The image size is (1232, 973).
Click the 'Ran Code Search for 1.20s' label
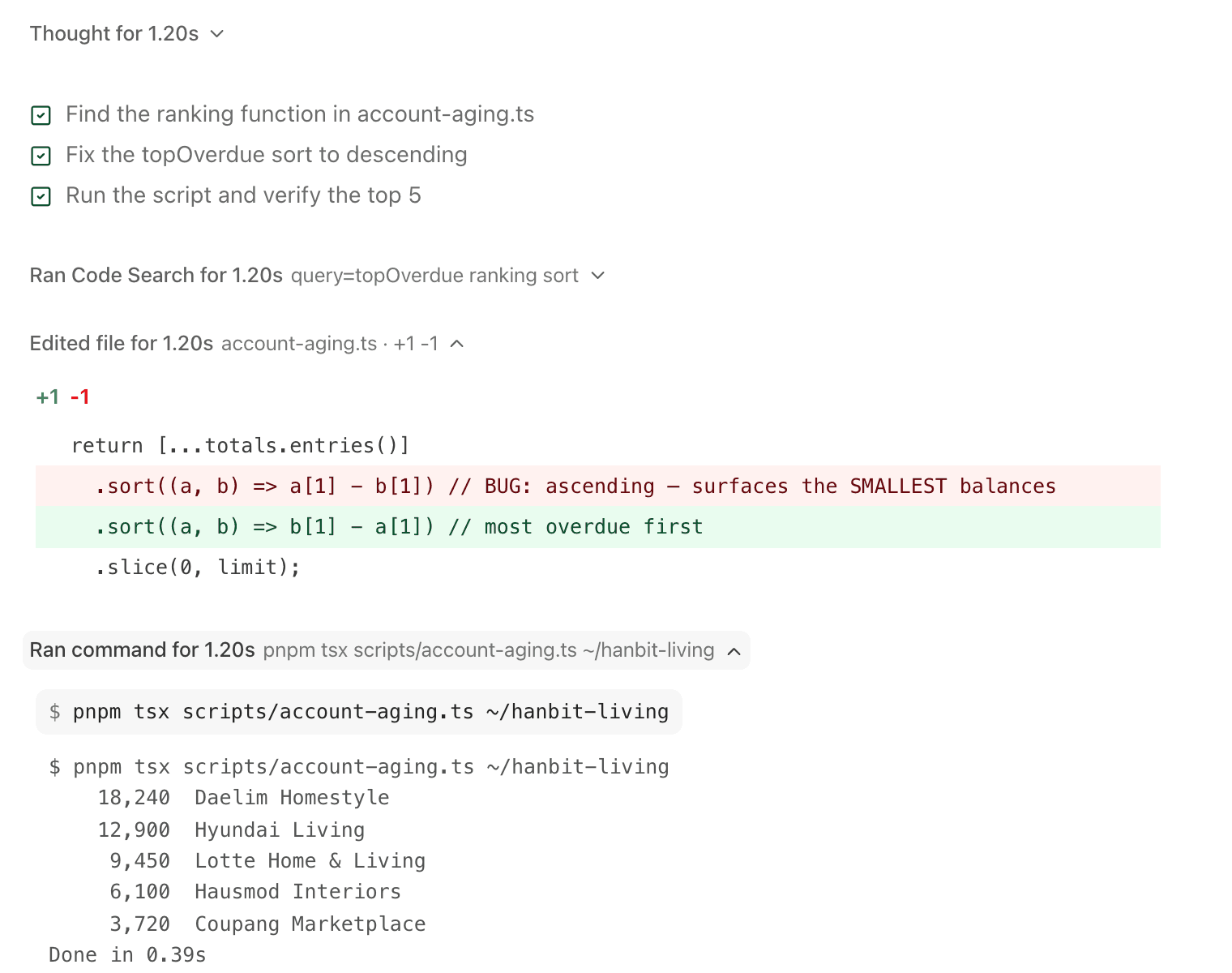click(x=156, y=276)
